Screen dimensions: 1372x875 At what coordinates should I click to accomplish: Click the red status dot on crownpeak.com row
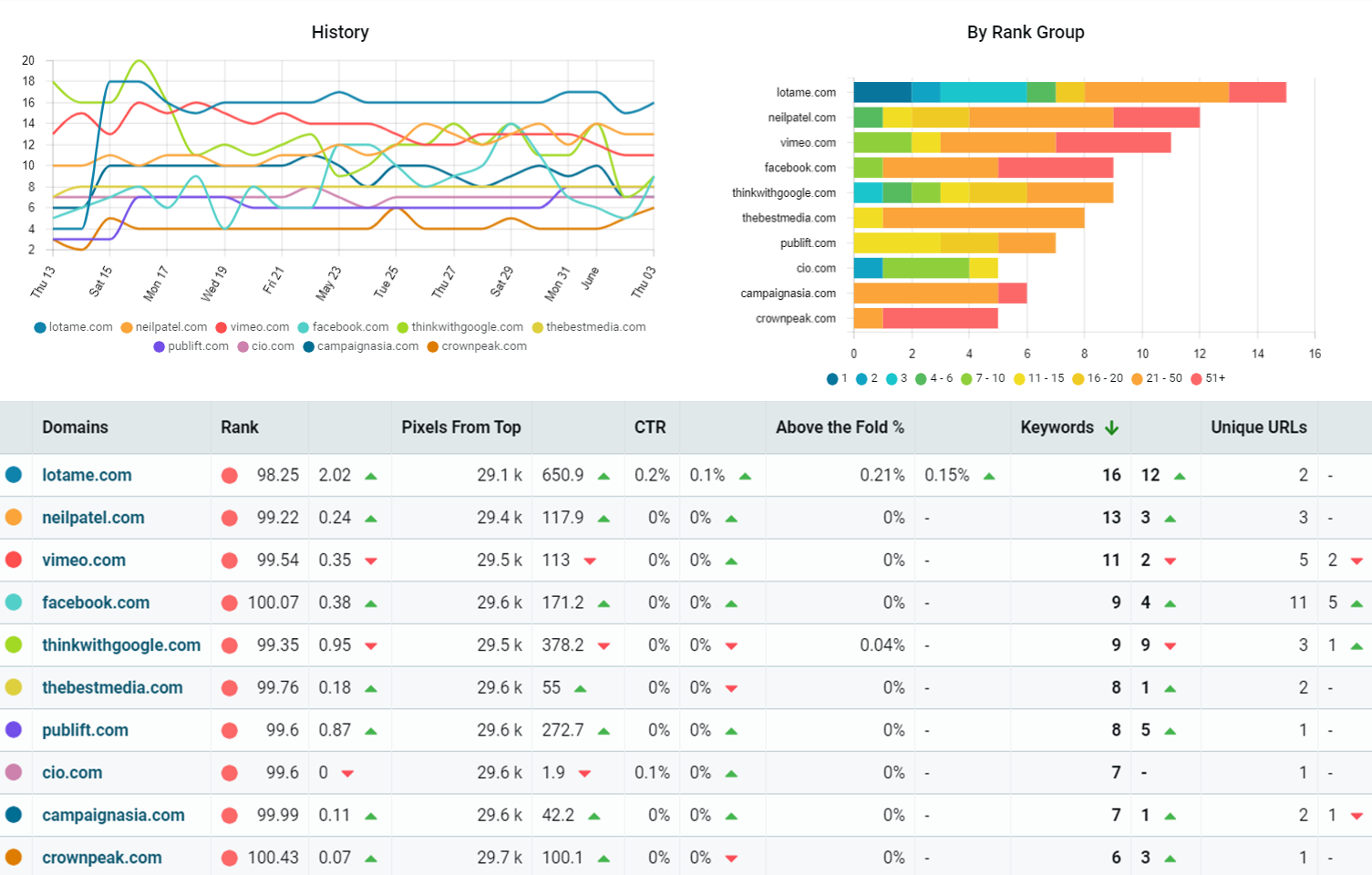[231, 857]
